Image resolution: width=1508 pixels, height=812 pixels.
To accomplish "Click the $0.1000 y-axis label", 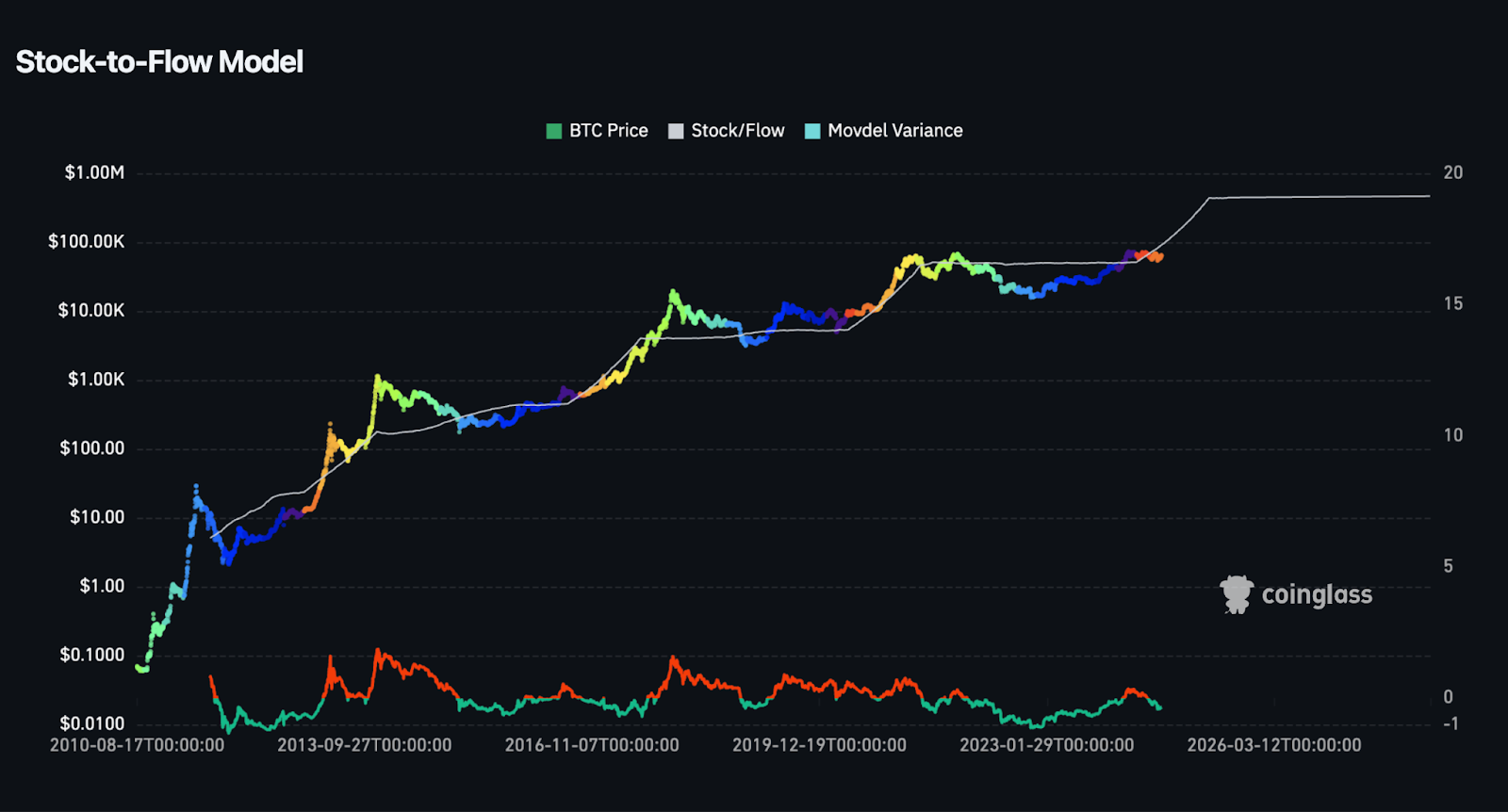I will pyautogui.click(x=92, y=655).
